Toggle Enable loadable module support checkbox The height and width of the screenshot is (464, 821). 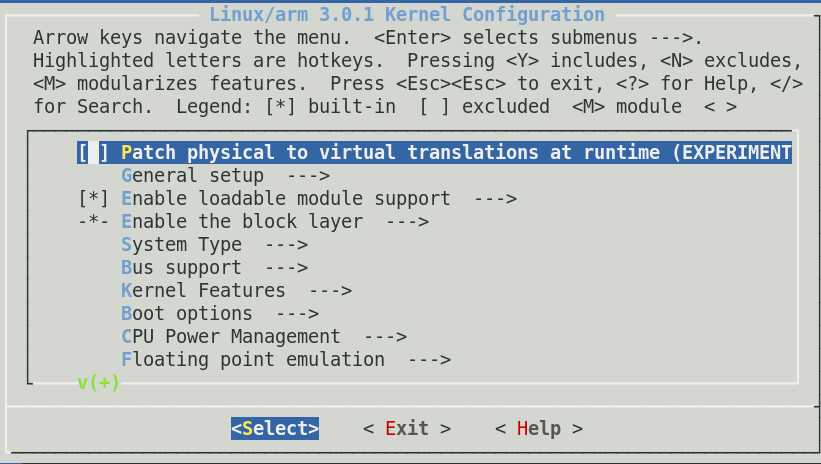point(93,198)
